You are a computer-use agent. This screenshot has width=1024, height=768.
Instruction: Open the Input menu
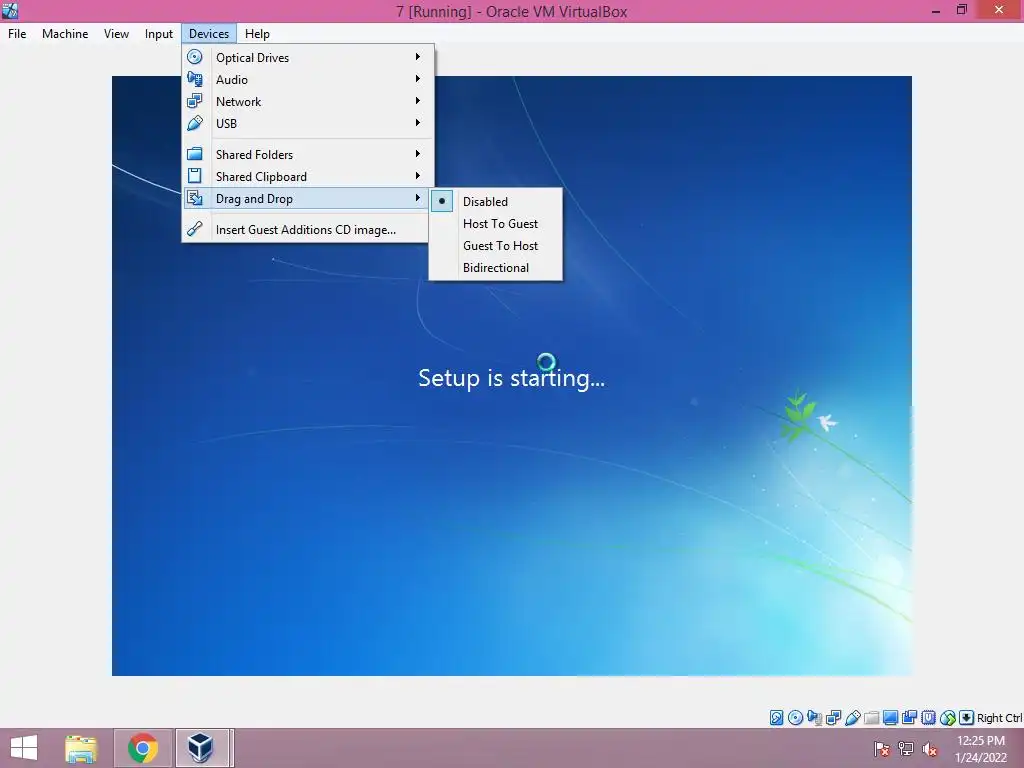coord(159,34)
